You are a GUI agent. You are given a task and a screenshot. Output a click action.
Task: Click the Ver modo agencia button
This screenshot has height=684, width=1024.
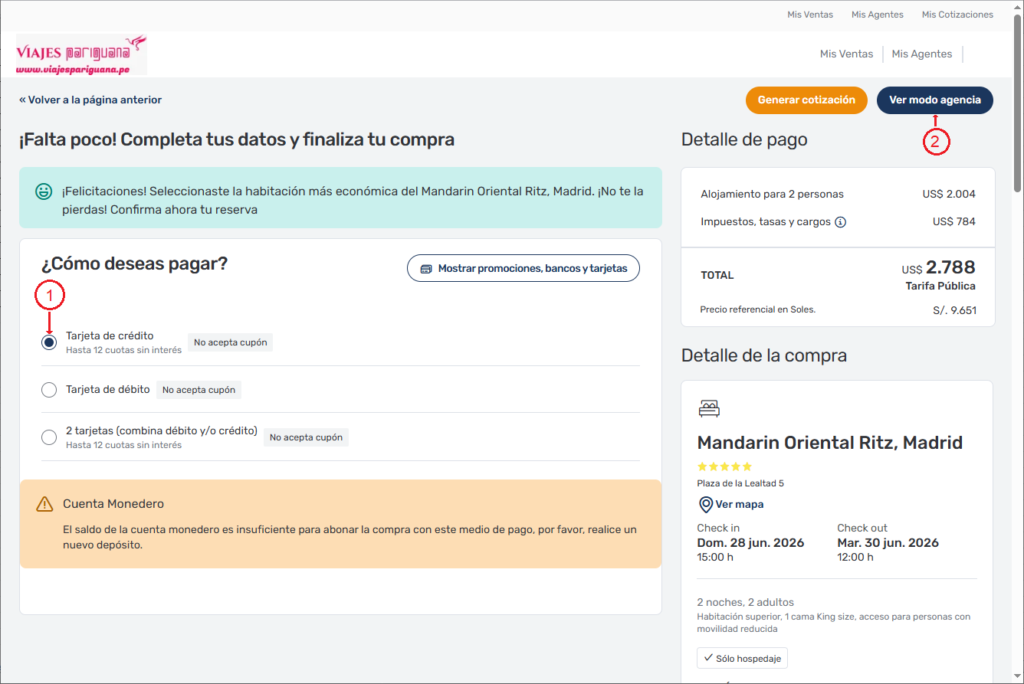tap(935, 100)
